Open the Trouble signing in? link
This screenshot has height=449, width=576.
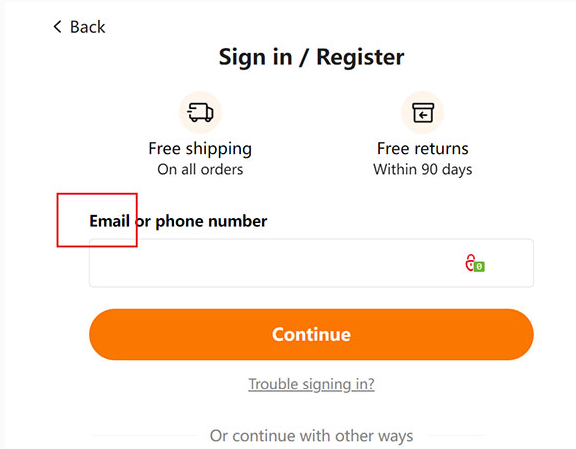coord(311,384)
